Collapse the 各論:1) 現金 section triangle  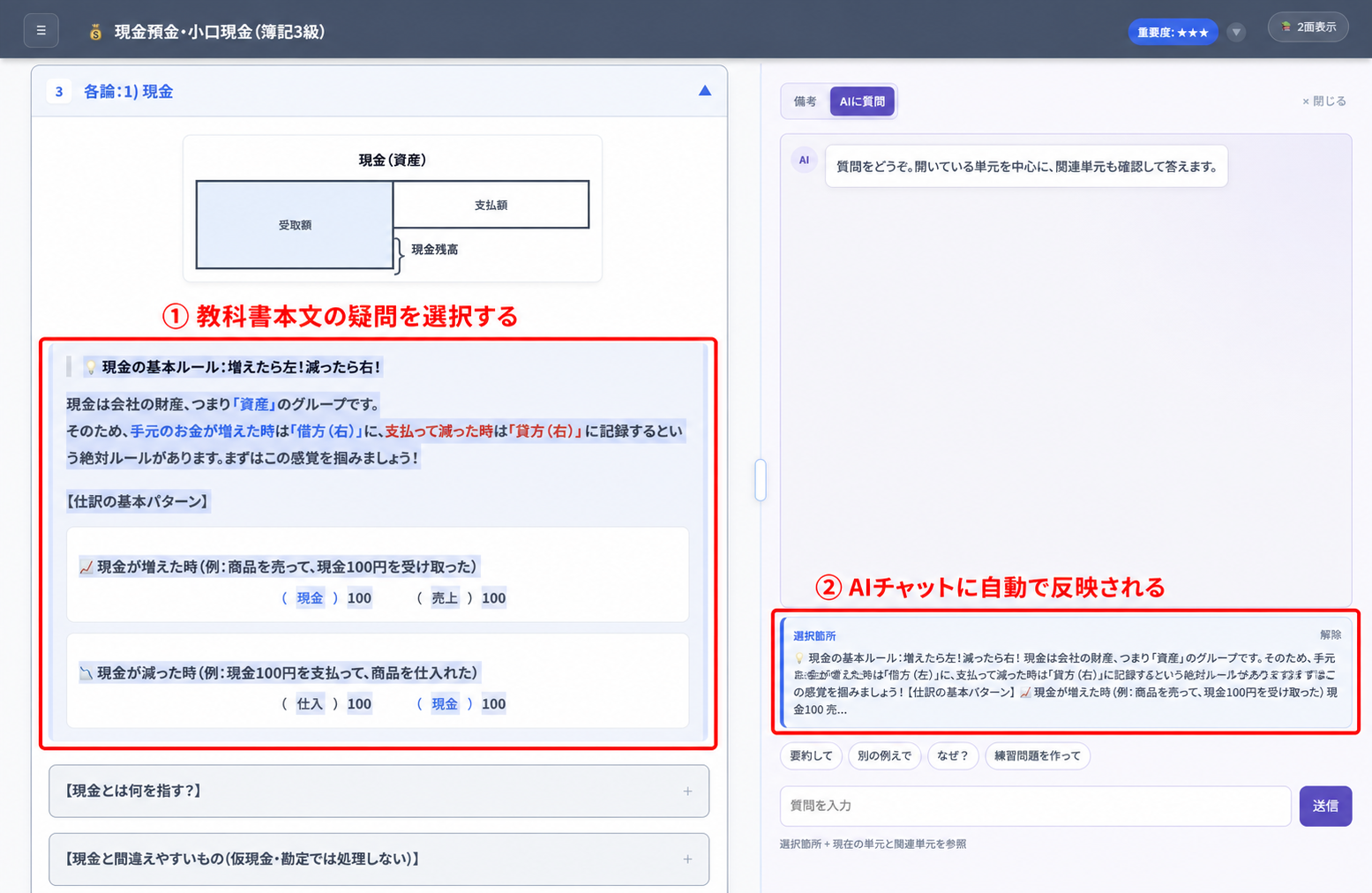tap(705, 91)
